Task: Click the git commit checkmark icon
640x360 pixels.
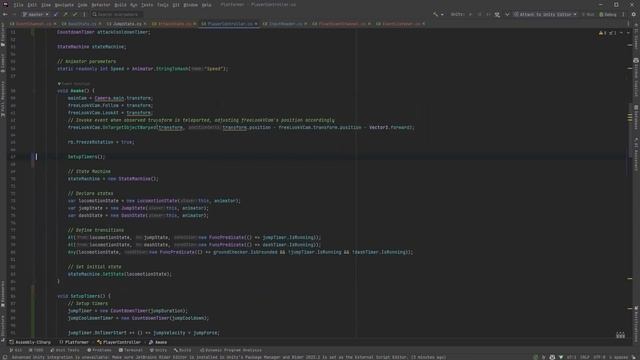Action: tap(75, 14)
